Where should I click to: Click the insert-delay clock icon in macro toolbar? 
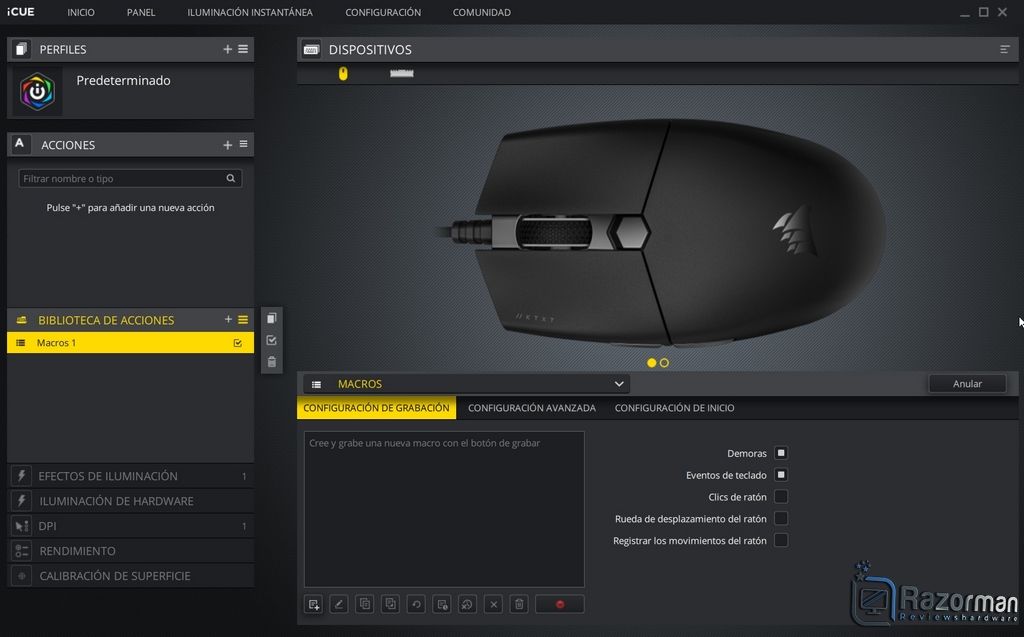tap(442, 604)
